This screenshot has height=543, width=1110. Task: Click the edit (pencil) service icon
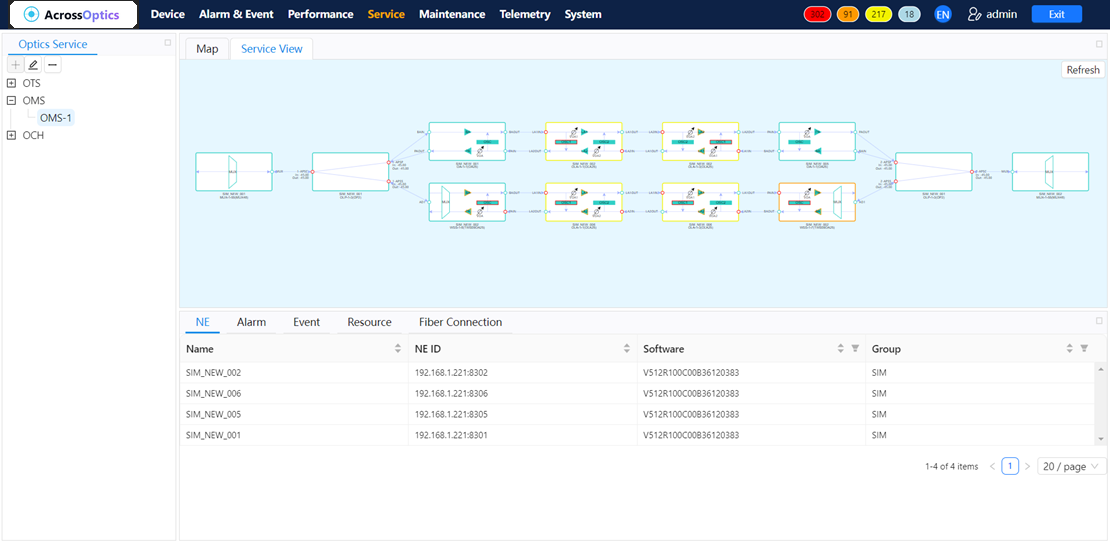point(33,65)
